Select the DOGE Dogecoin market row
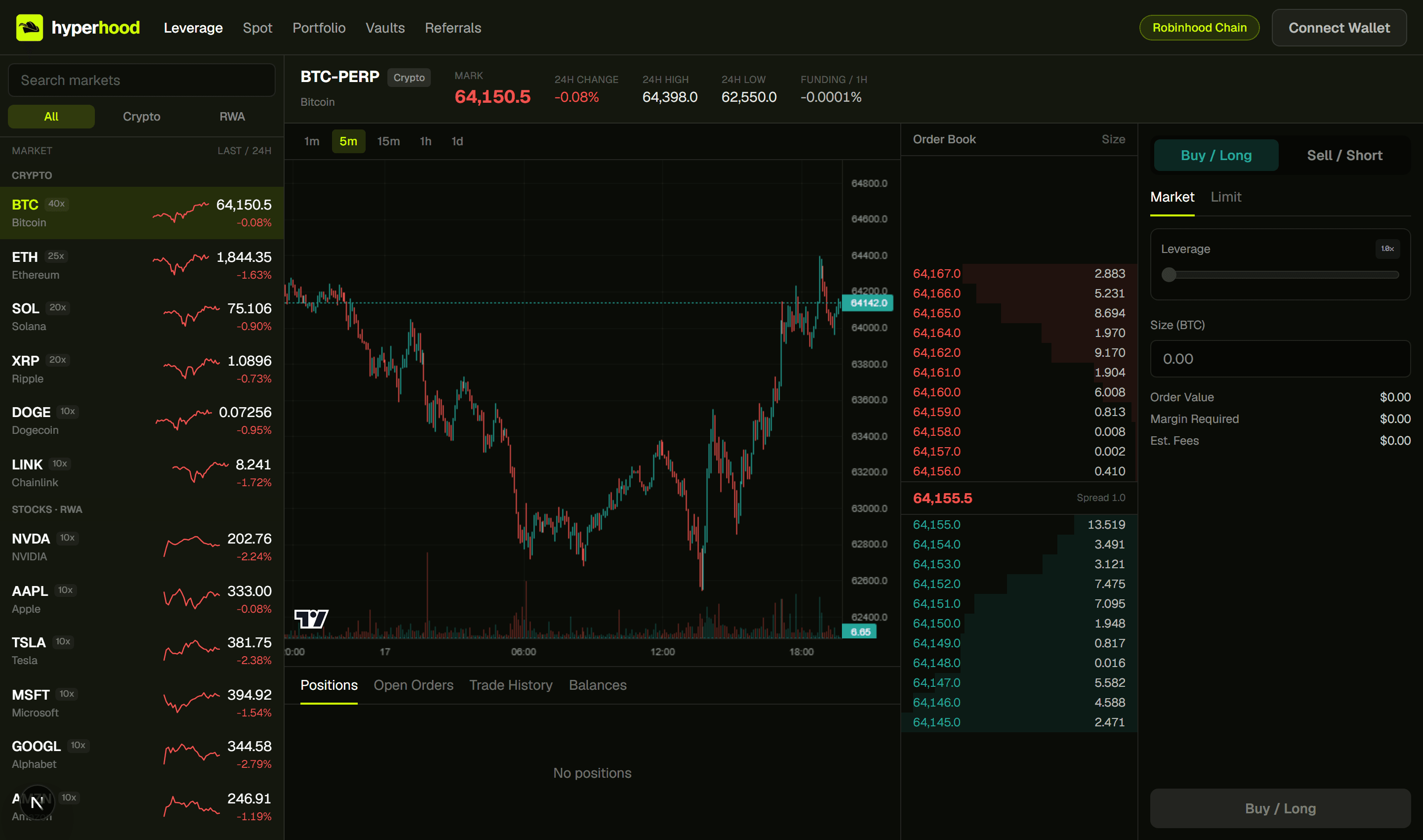This screenshot has height=840, width=1423. click(141, 420)
